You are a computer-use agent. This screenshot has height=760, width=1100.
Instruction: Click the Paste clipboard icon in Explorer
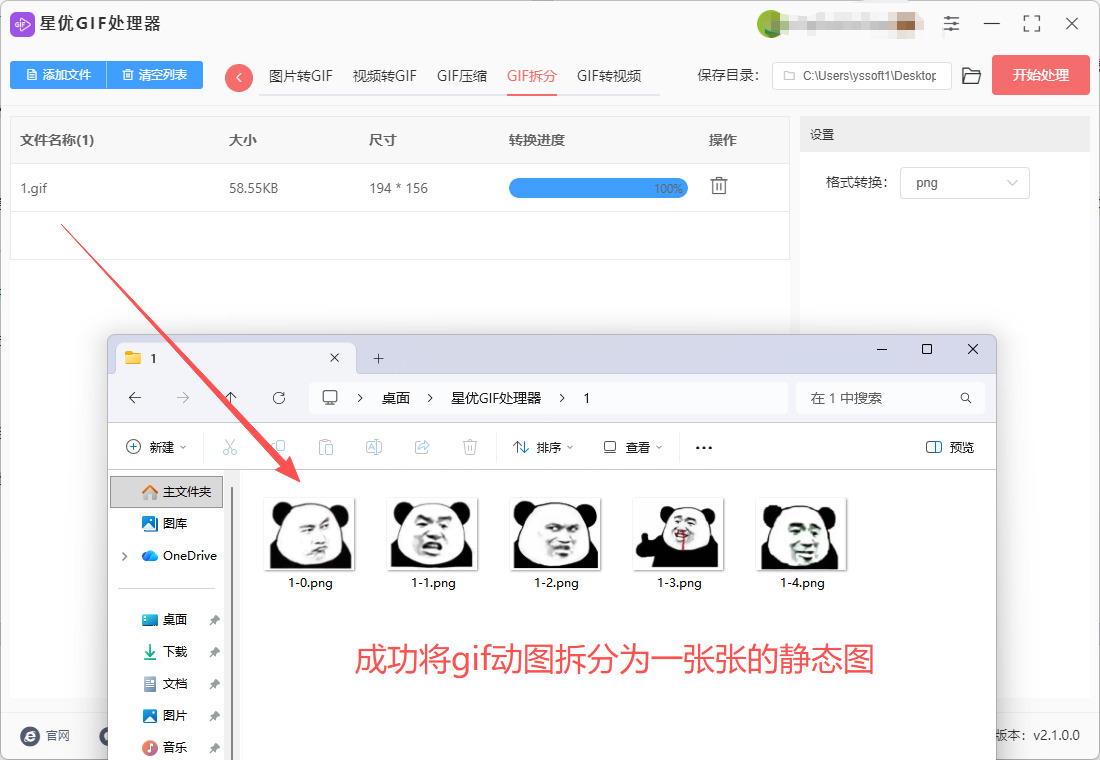click(326, 447)
